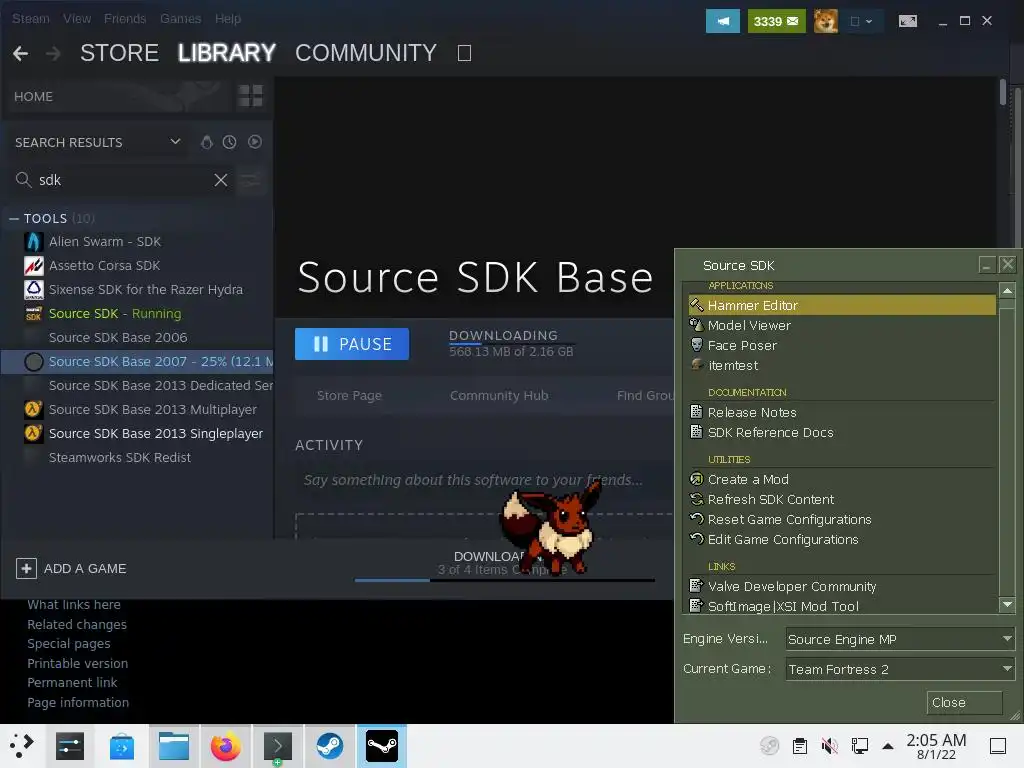
Task: Click ADD A GAME button
Action: [x=71, y=569]
